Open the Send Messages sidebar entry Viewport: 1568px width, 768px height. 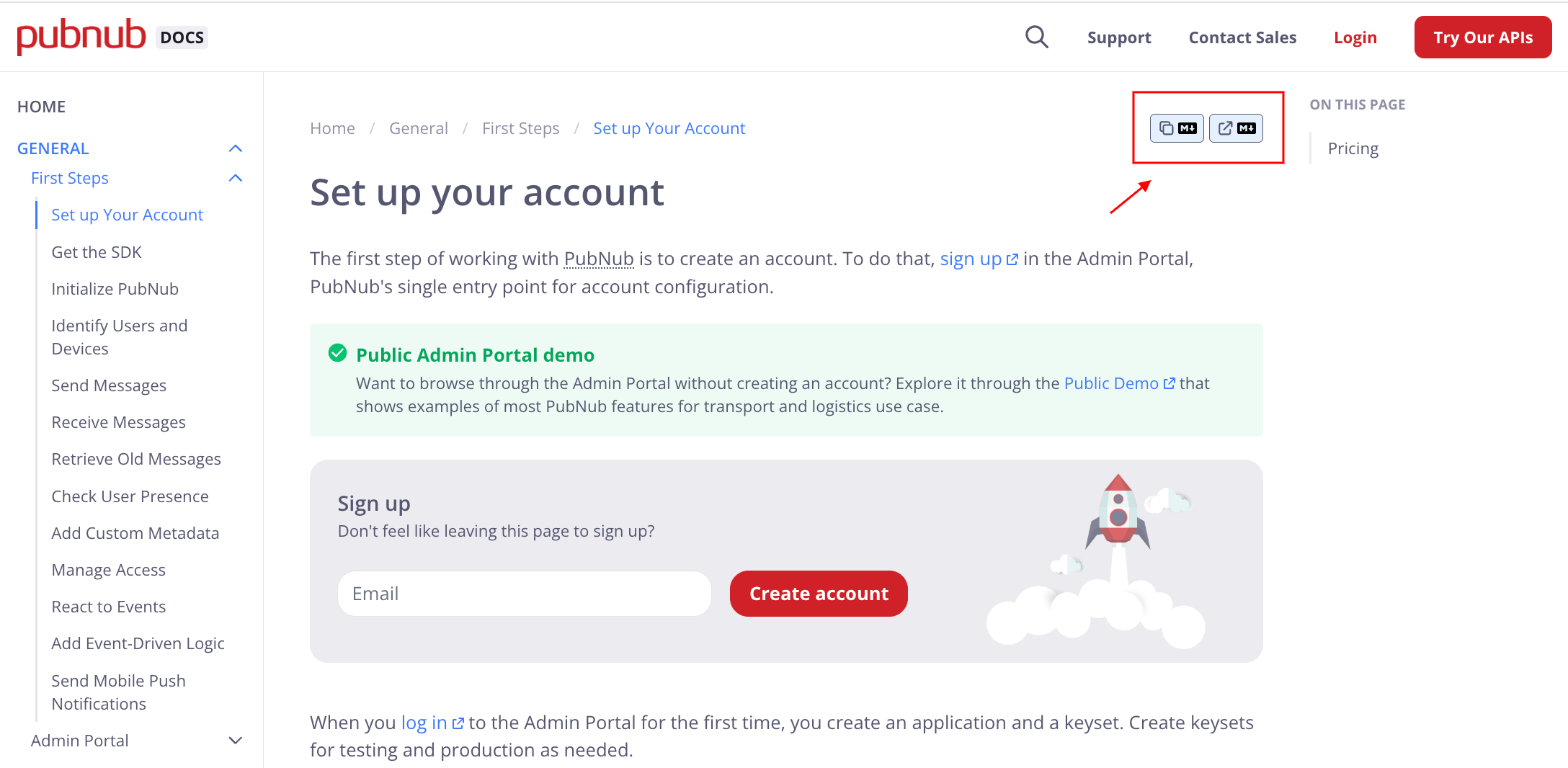click(109, 385)
